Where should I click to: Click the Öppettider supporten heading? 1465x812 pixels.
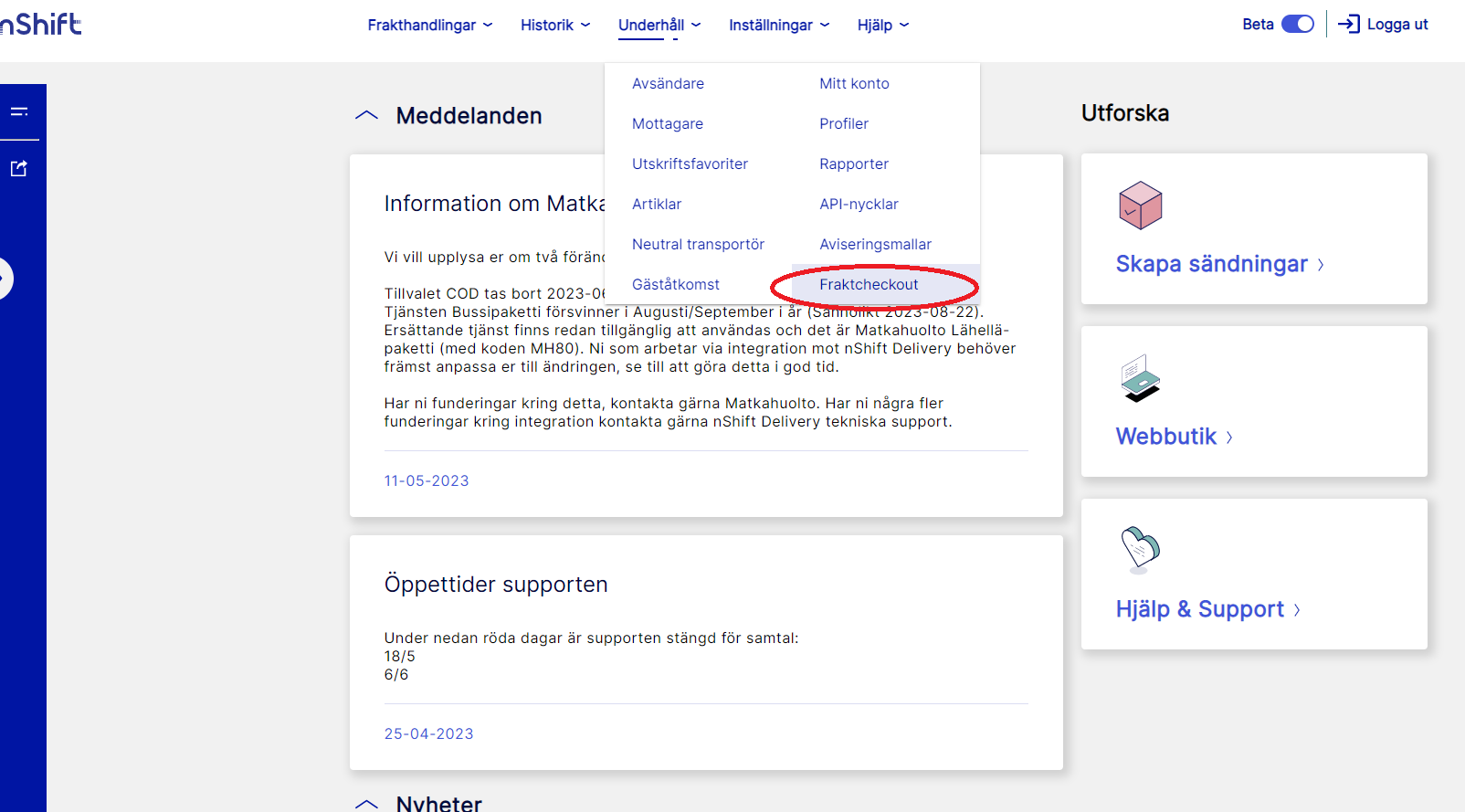click(496, 585)
